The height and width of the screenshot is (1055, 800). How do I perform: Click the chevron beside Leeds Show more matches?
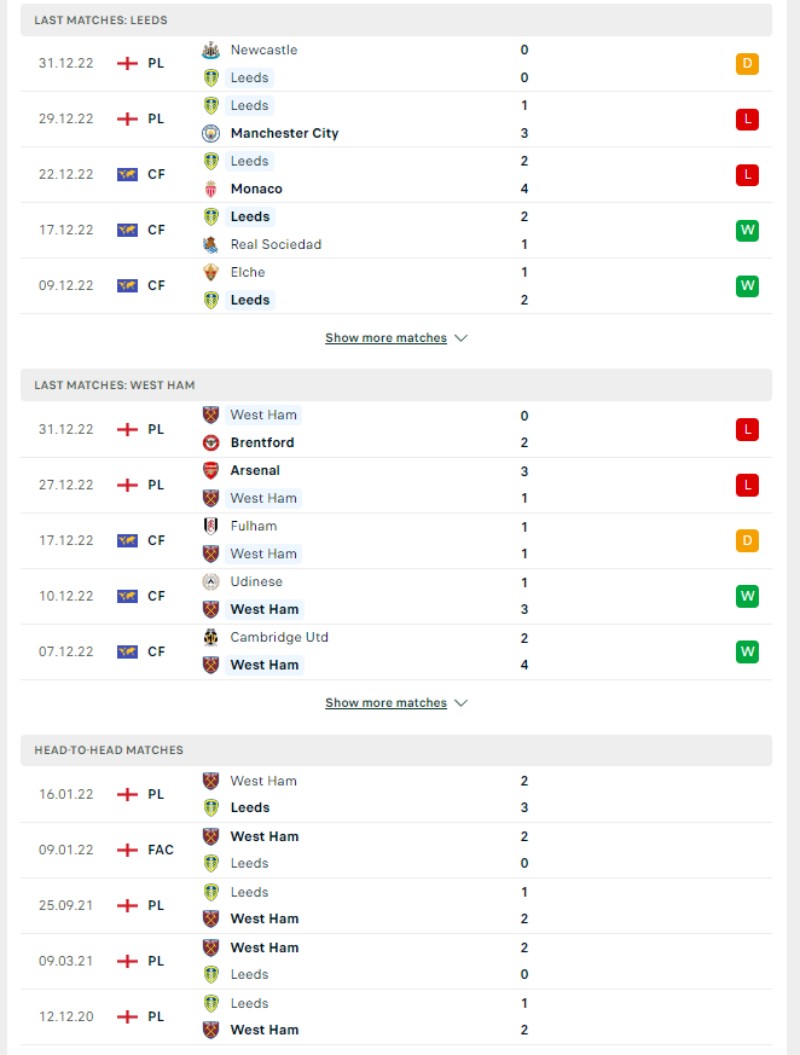461,338
